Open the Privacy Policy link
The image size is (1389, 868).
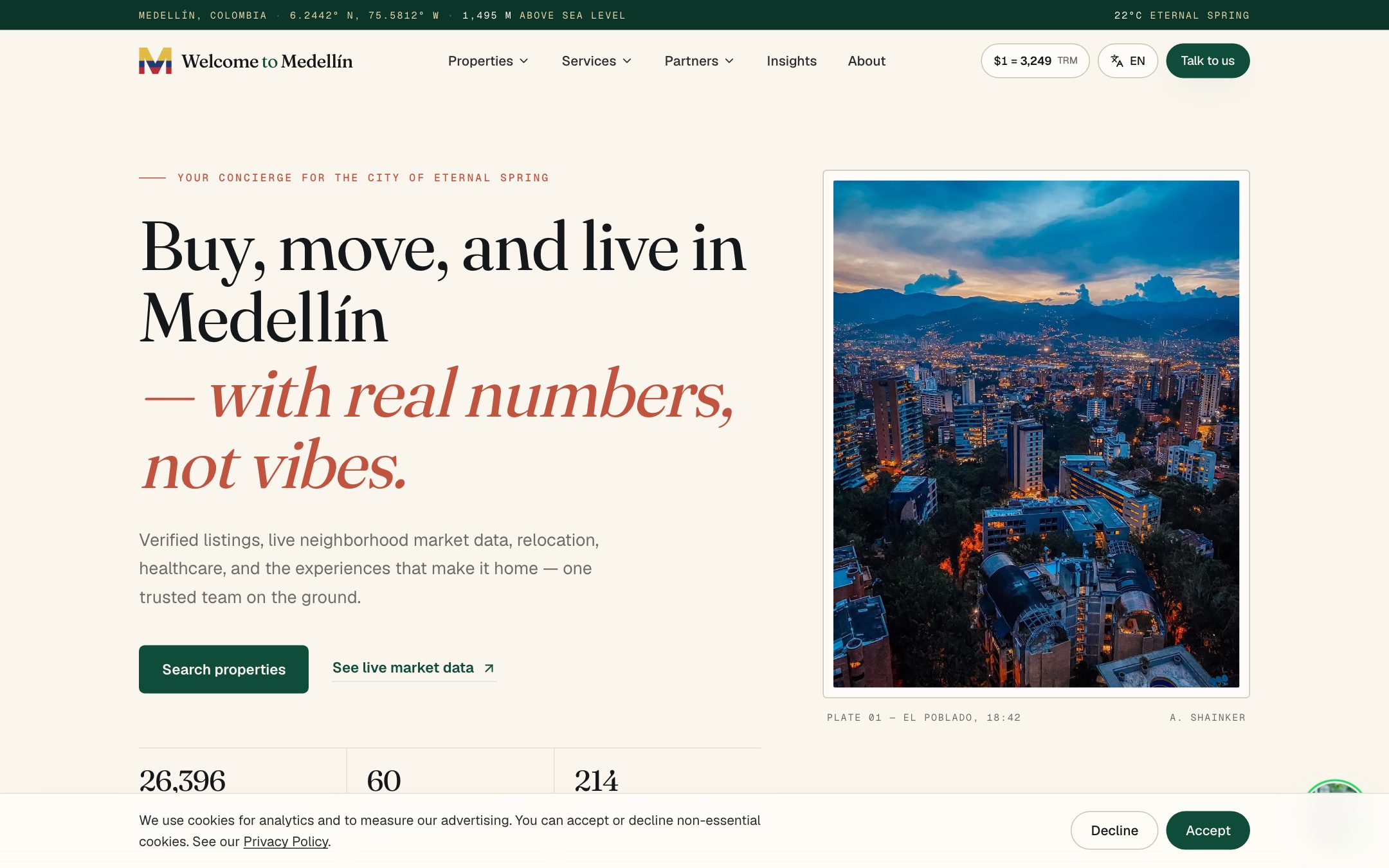286,842
